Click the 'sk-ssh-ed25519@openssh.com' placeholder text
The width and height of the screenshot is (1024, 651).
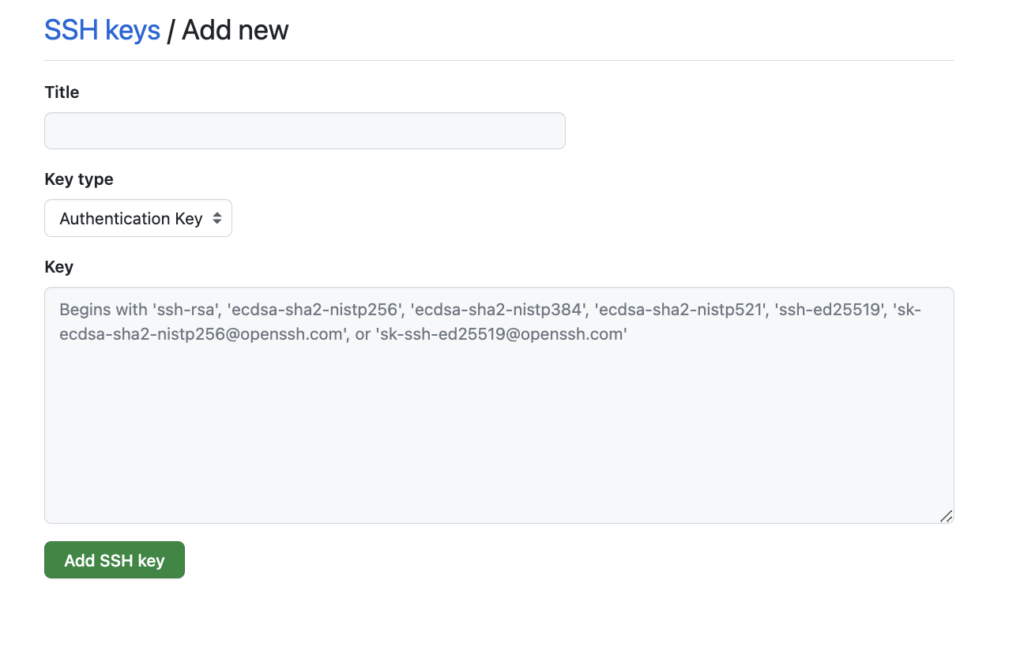(501, 334)
